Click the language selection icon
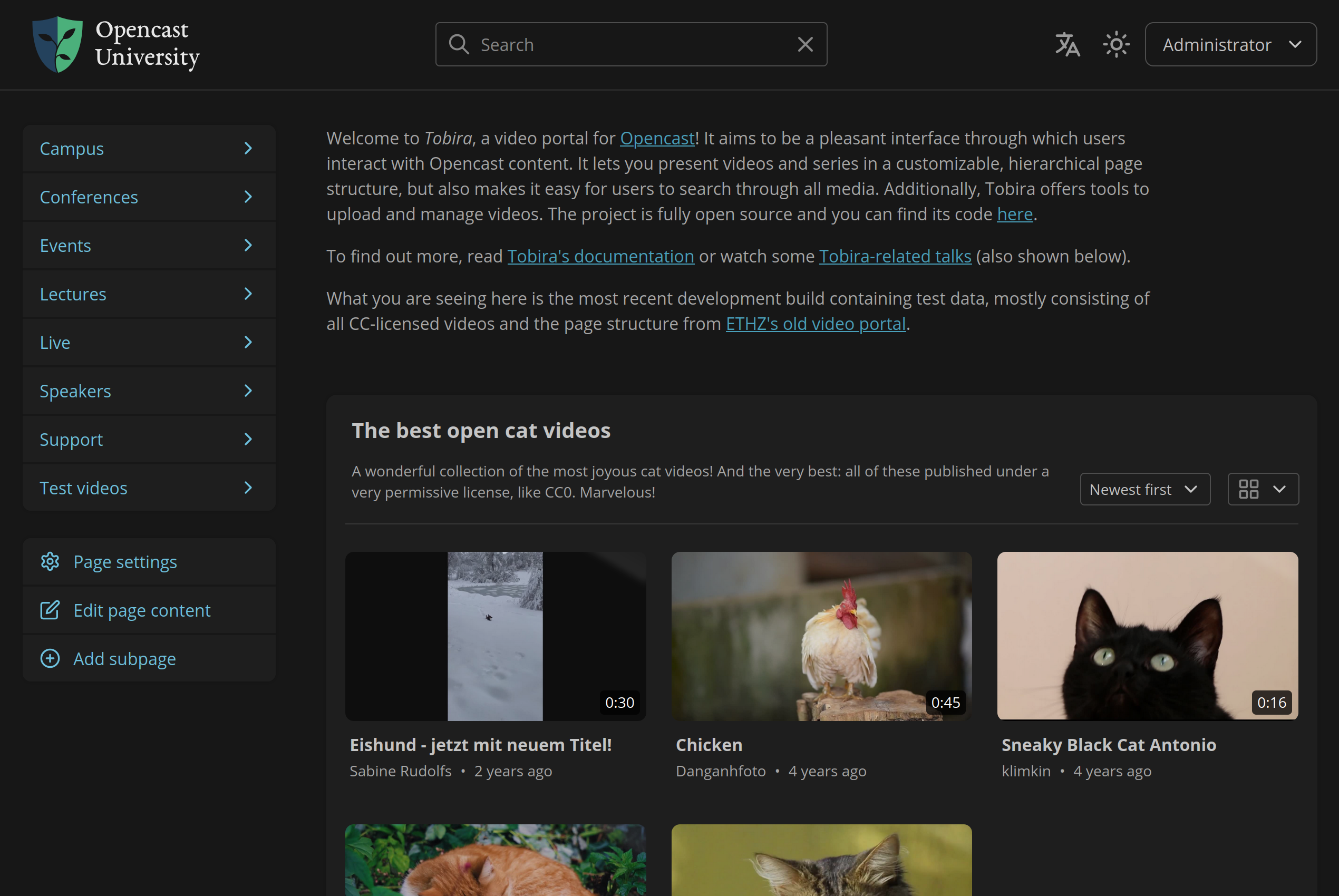This screenshot has width=1339, height=896. point(1067,45)
